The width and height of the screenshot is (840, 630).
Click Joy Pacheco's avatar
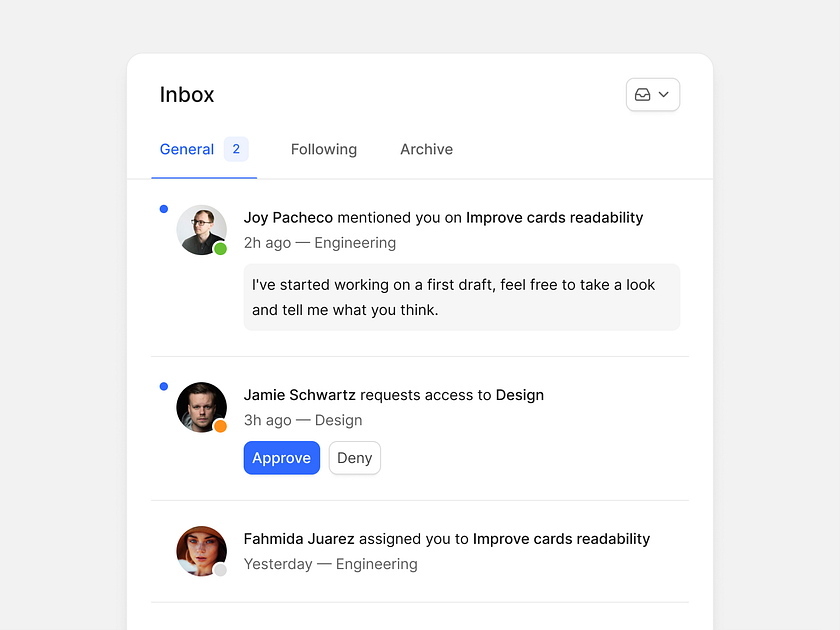click(x=201, y=230)
